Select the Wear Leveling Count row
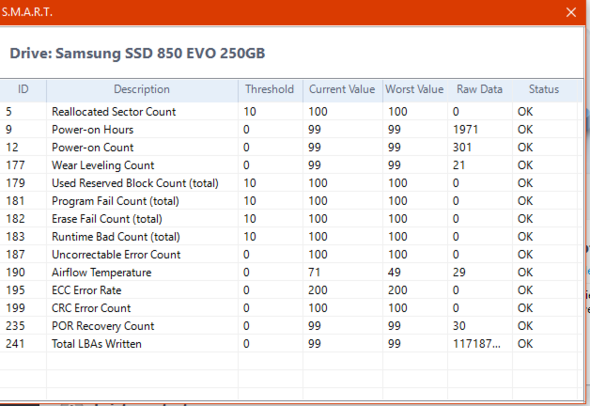This screenshot has height=406, width=590. tap(289, 165)
